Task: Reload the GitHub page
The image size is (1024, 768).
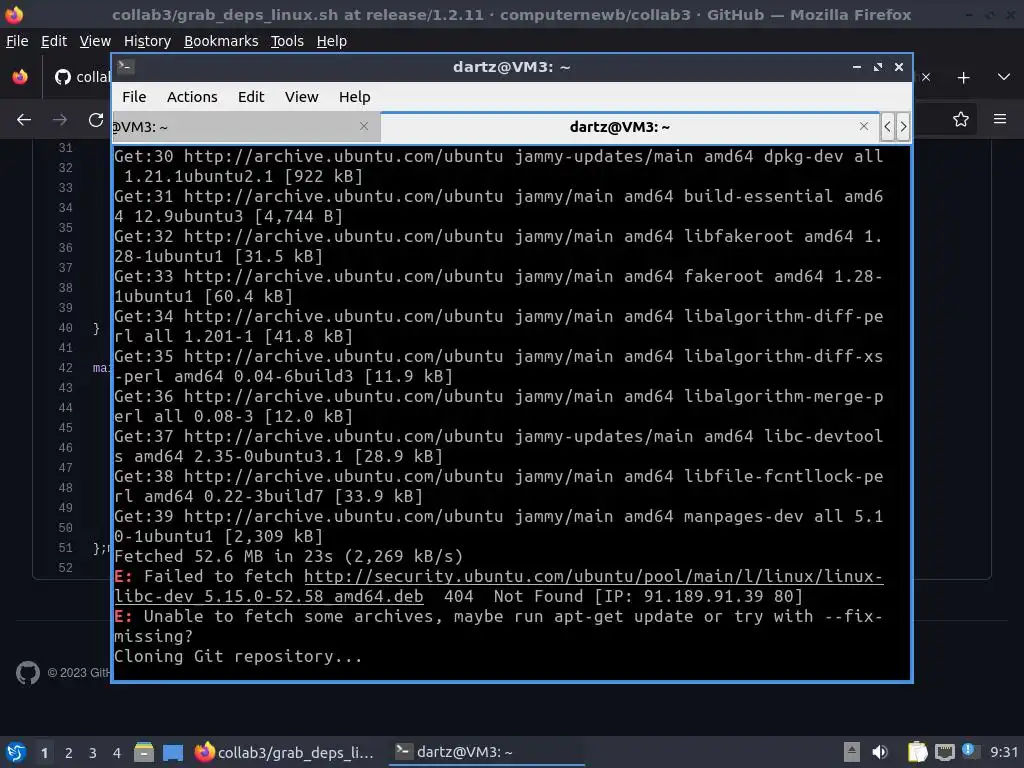Action: (x=96, y=120)
